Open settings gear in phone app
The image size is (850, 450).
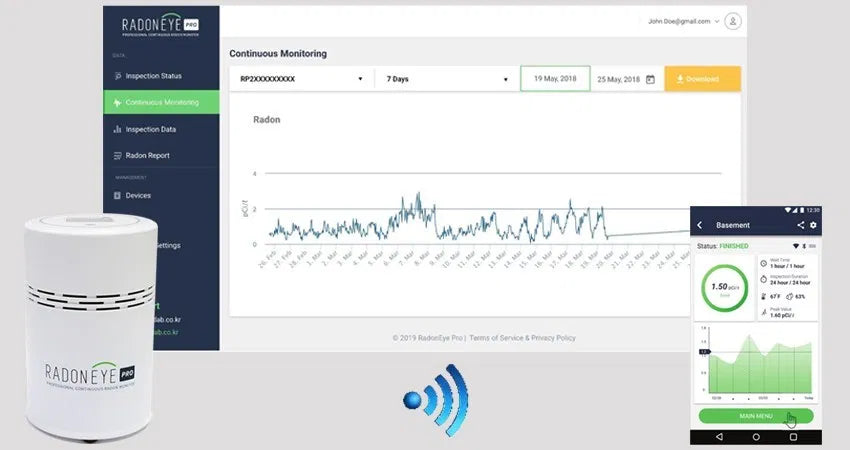pos(813,226)
